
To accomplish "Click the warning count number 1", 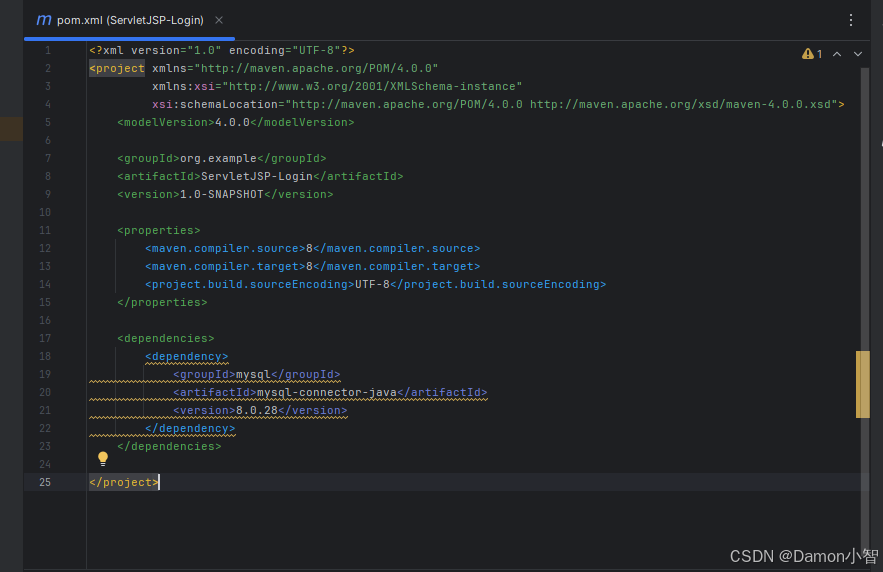I will coord(819,54).
